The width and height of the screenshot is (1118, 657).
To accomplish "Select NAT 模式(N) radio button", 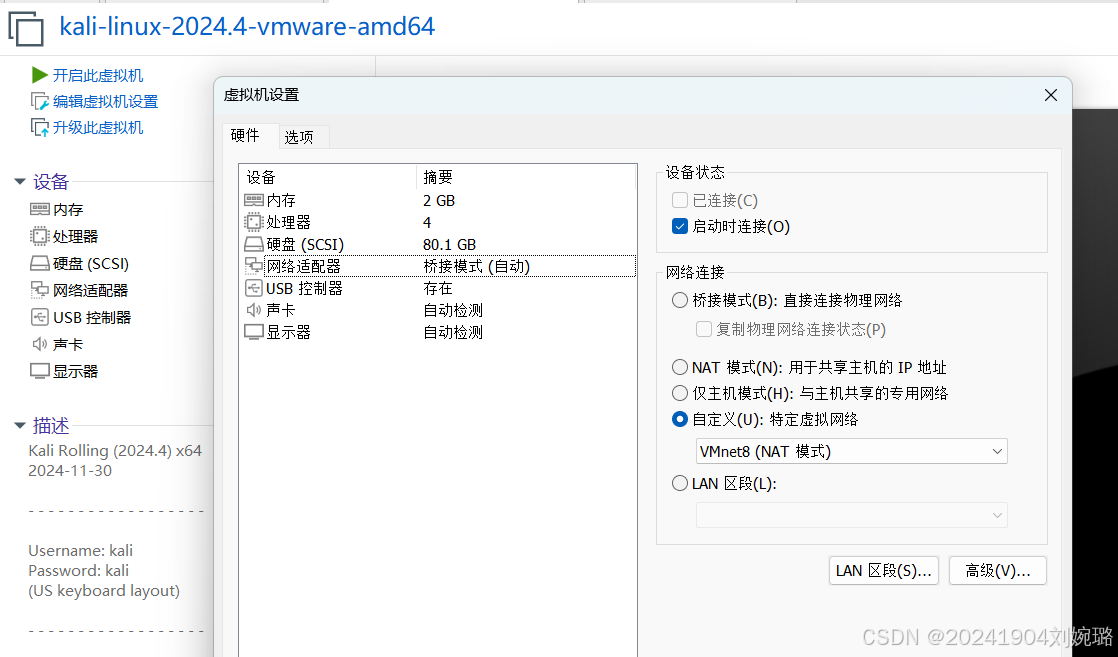I will tap(679, 367).
